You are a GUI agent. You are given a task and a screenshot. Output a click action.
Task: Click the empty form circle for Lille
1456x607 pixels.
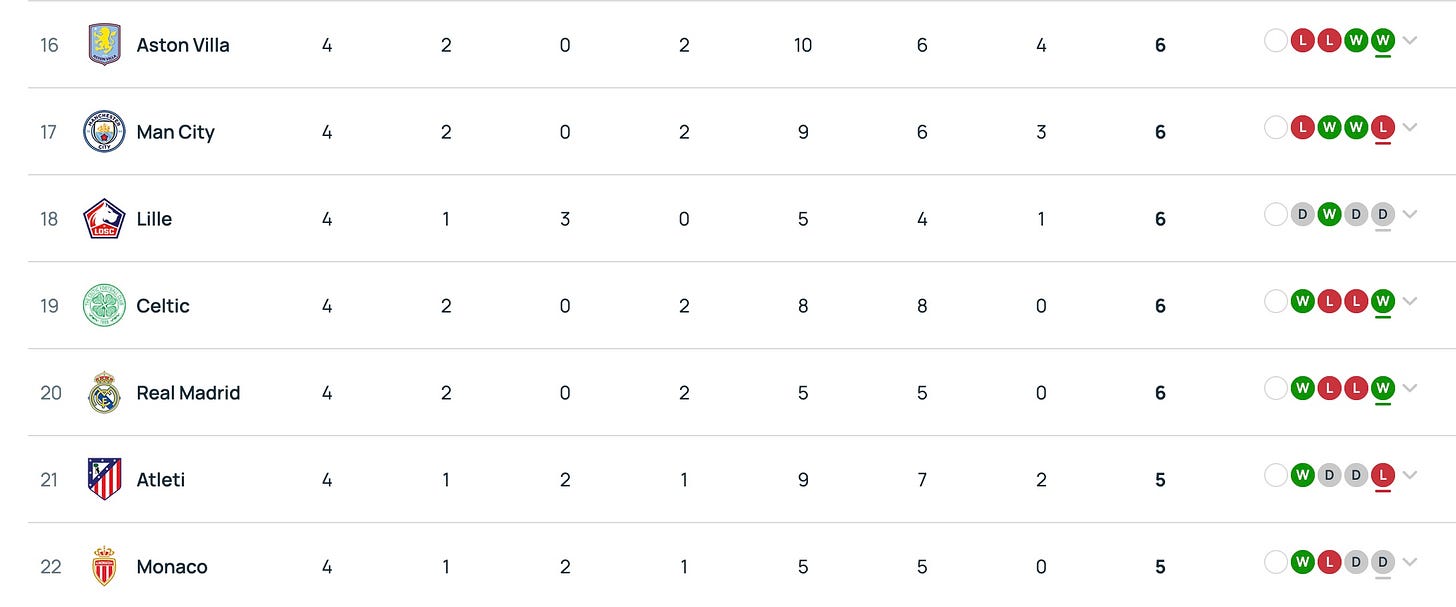(1275, 215)
